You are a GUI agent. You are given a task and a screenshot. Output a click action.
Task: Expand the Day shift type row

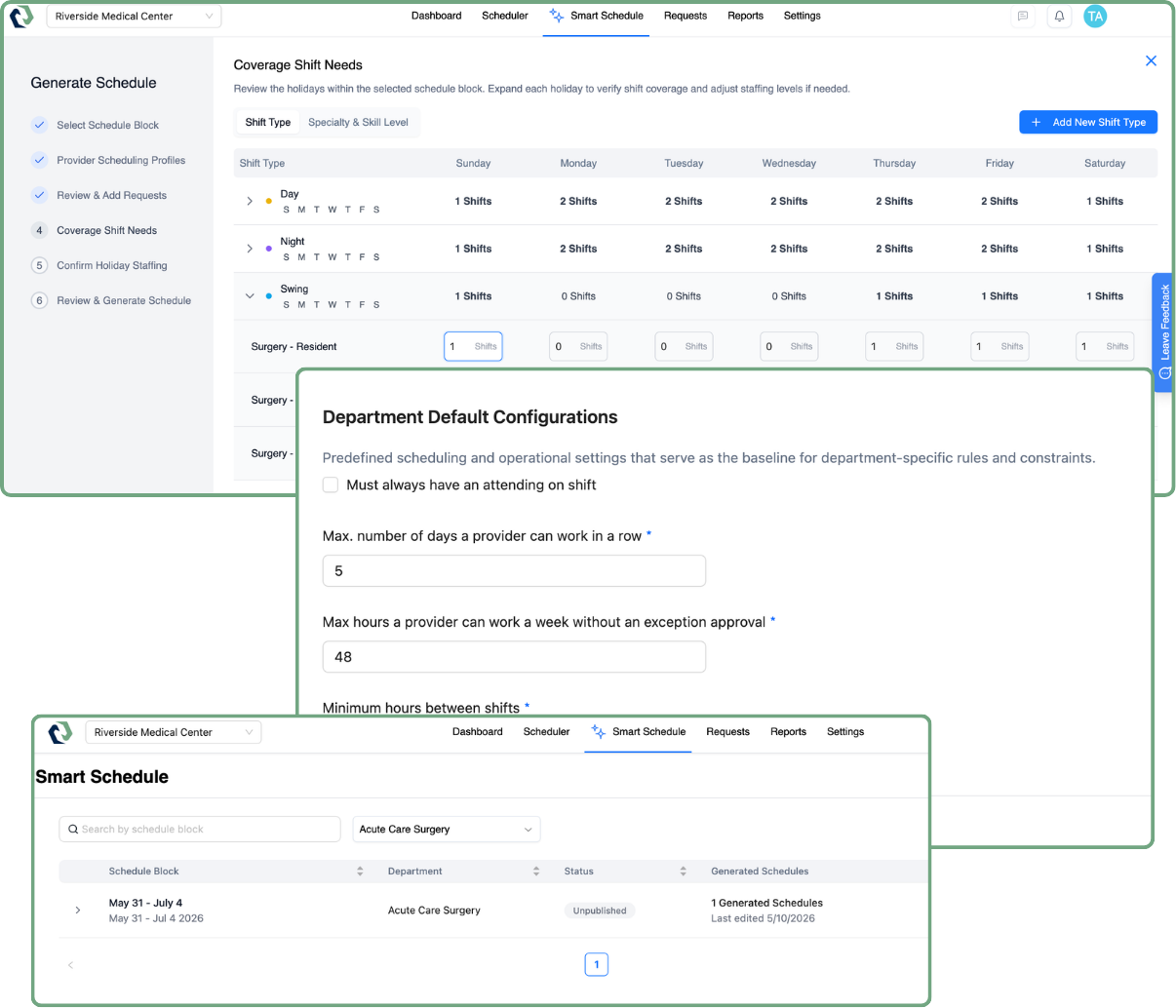tap(250, 201)
